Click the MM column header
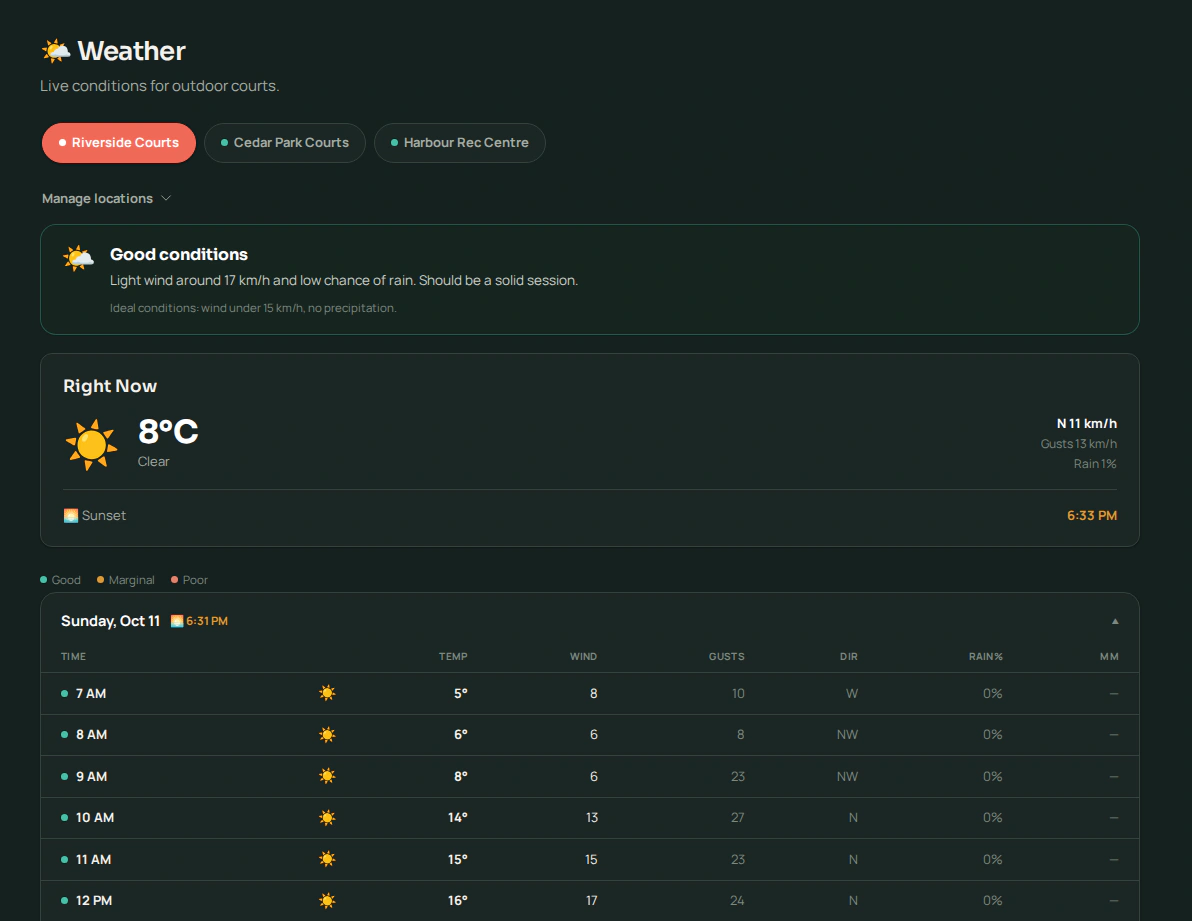The width and height of the screenshot is (1192, 921). [x=1109, y=657]
